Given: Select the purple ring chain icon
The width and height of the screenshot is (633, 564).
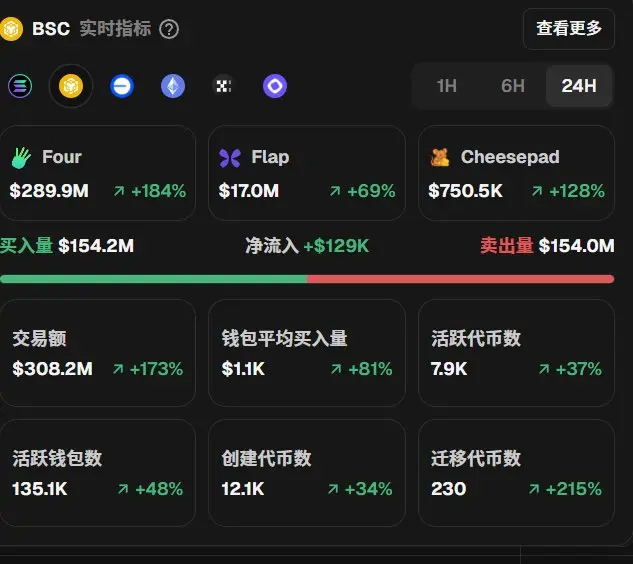Looking at the screenshot, I should tap(275, 86).
